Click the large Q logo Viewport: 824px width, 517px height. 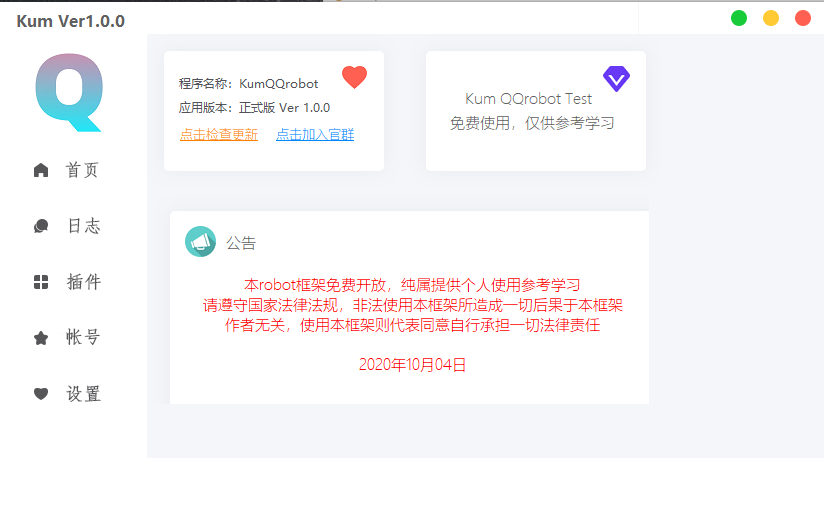click(x=69, y=92)
